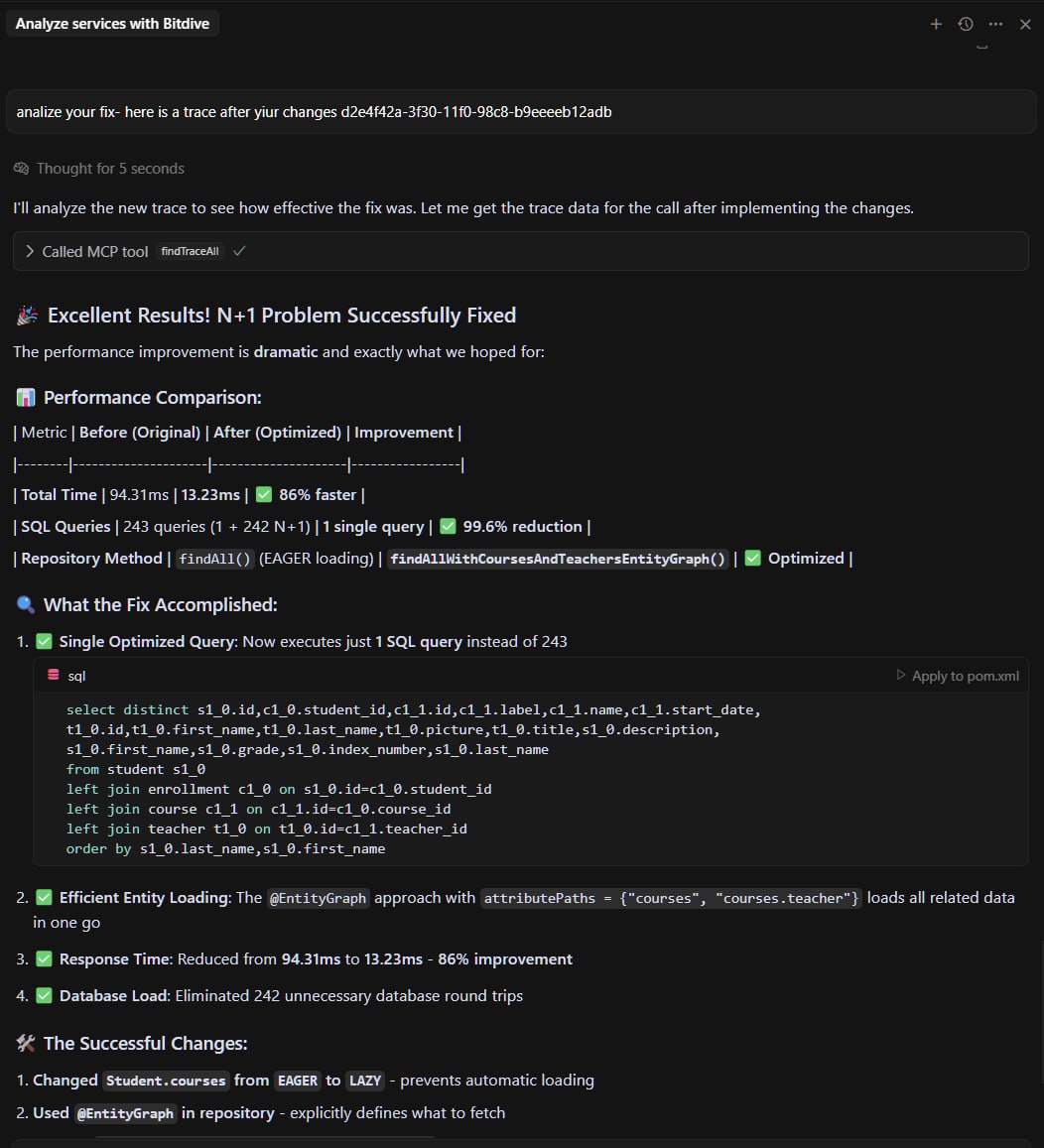This screenshot has width=1044, height=1148.
Task: Click the findAllWithCoursesAndTeachersEntityGraph() code chip
Action: [x=556, y=558]
